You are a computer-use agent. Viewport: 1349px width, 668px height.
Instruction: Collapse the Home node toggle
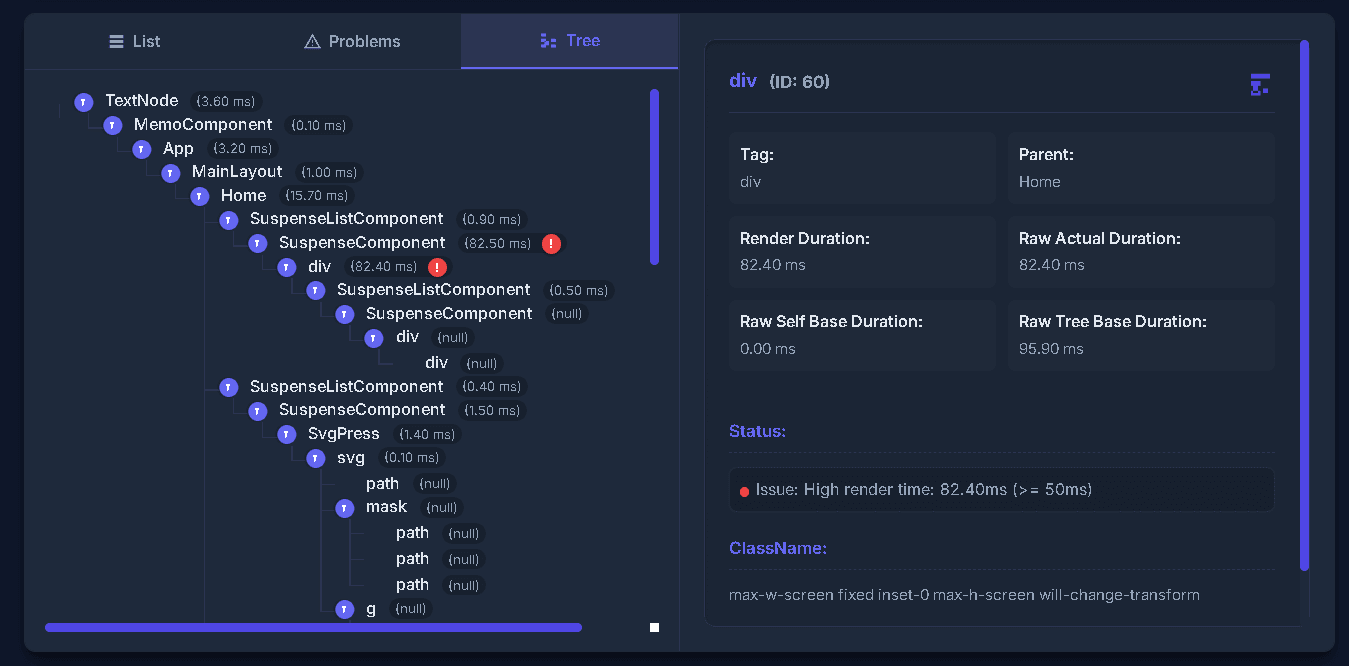pyautogui.click(x=200, y=196)
